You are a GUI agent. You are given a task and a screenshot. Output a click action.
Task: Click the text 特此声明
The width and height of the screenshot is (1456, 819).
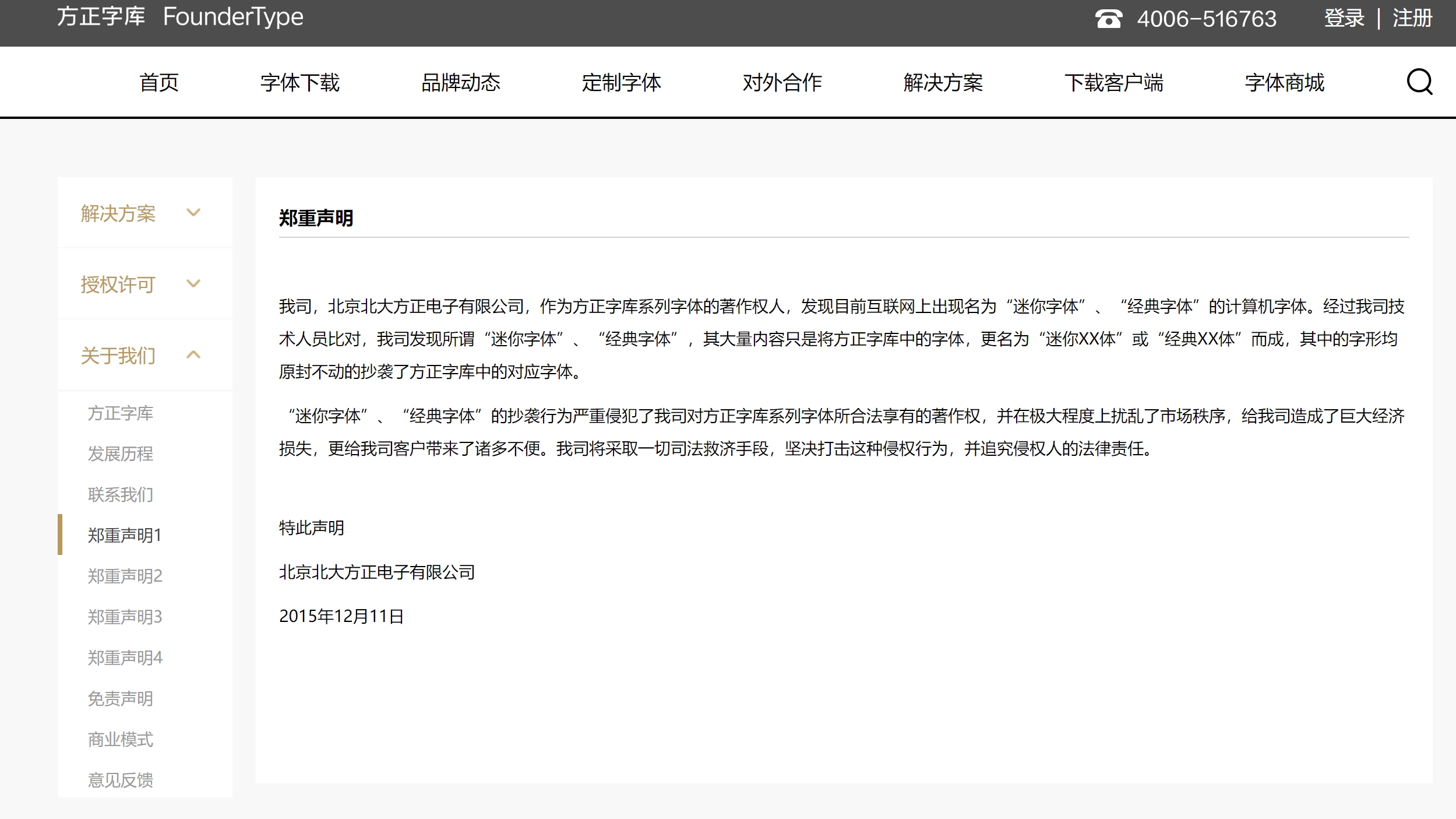[x=312, y=528]
